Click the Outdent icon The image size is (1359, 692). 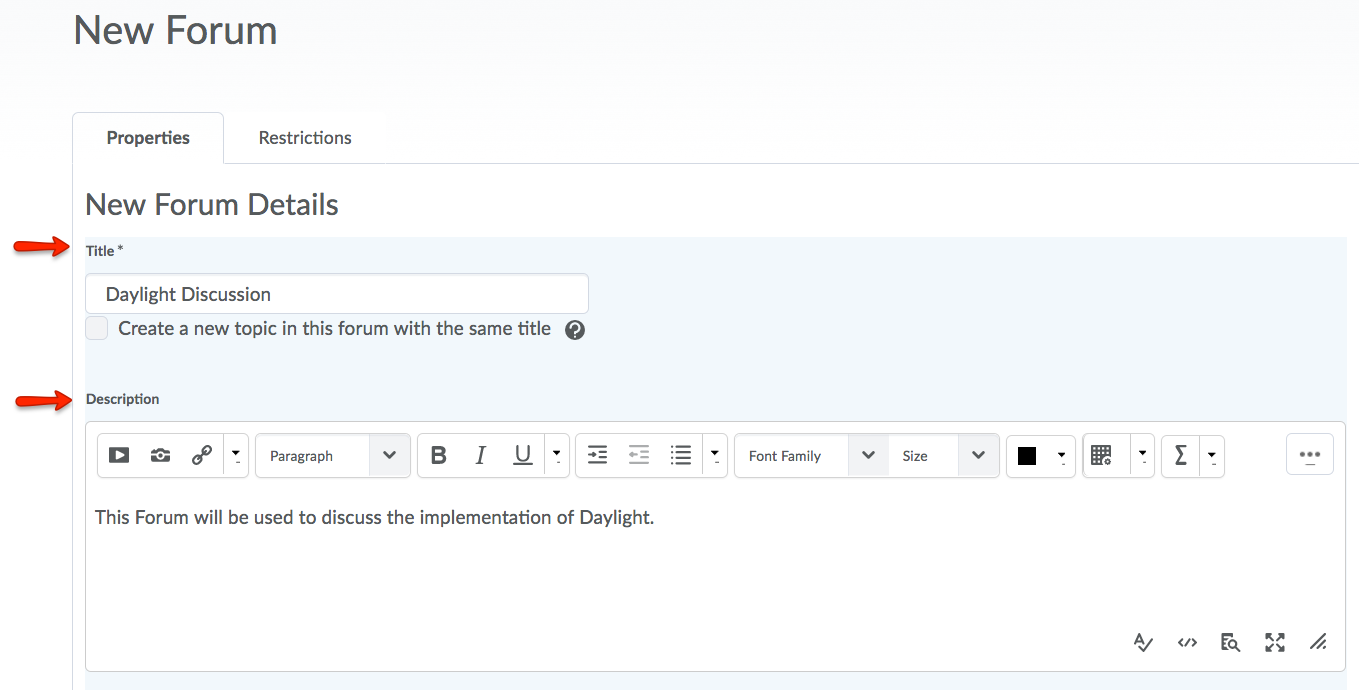pyautogui.click(x=639, y=456)
